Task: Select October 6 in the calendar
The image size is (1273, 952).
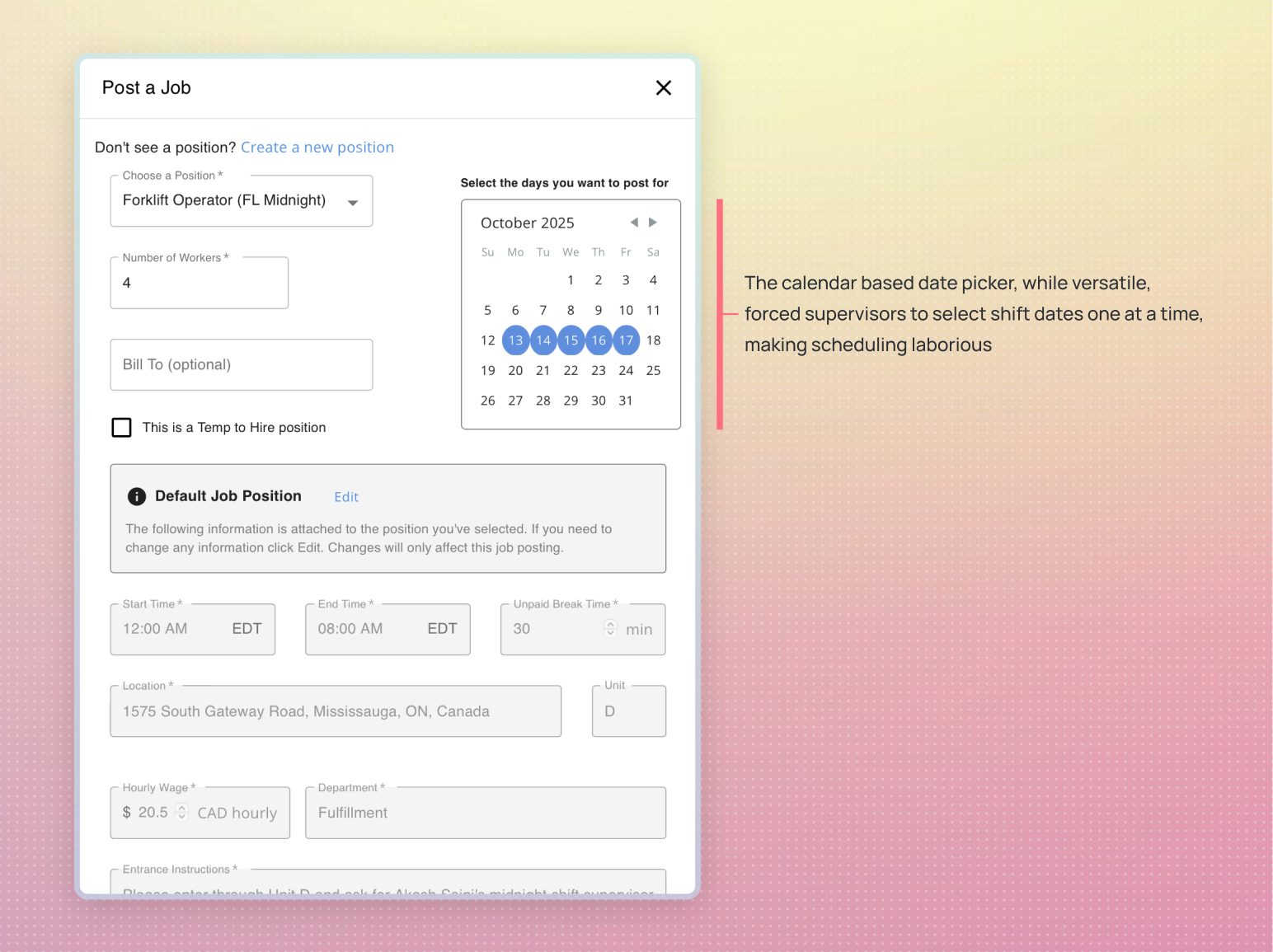Action: point(515,311)
